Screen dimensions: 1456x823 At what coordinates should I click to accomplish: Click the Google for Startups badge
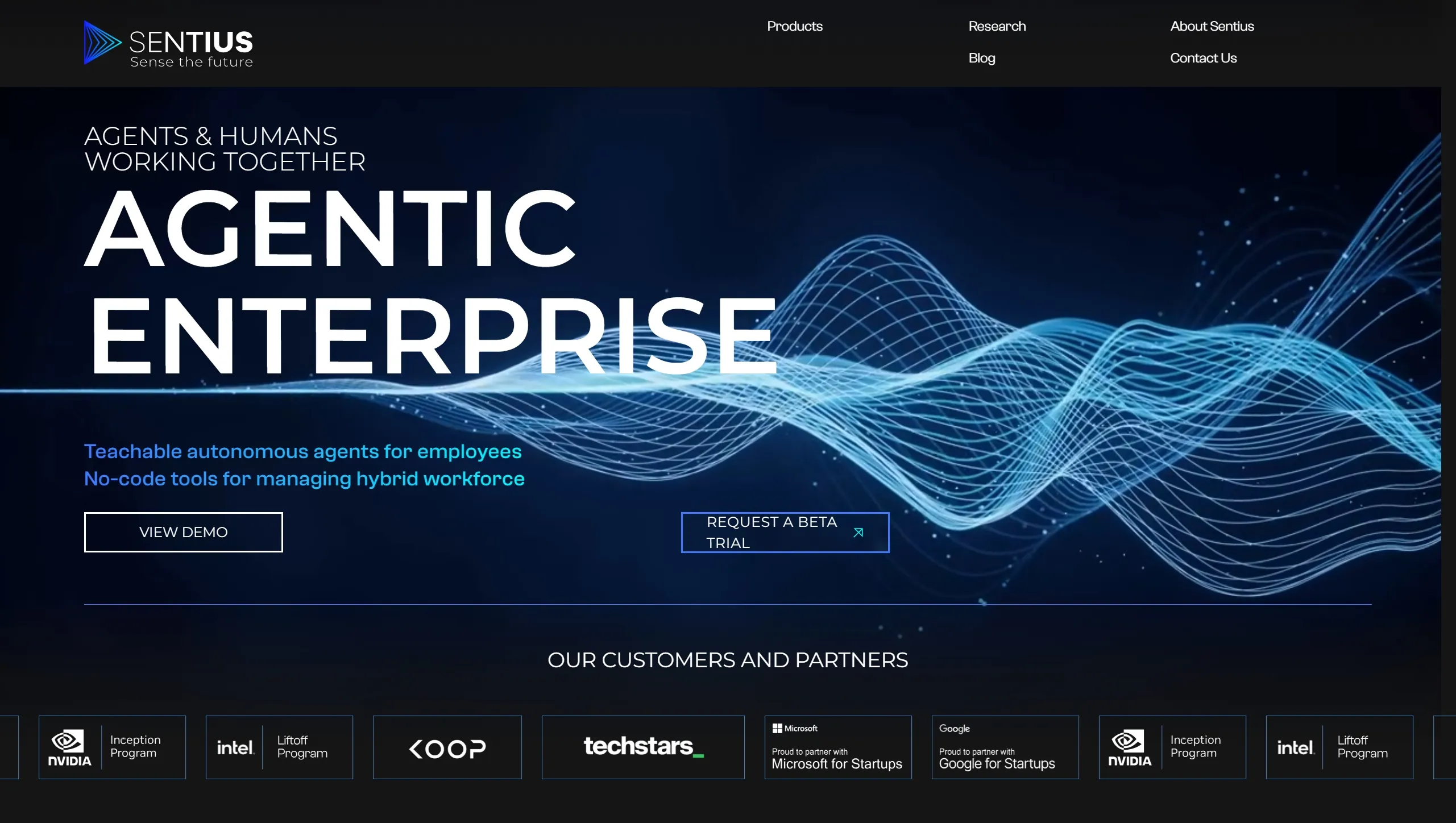(1005, 747)
